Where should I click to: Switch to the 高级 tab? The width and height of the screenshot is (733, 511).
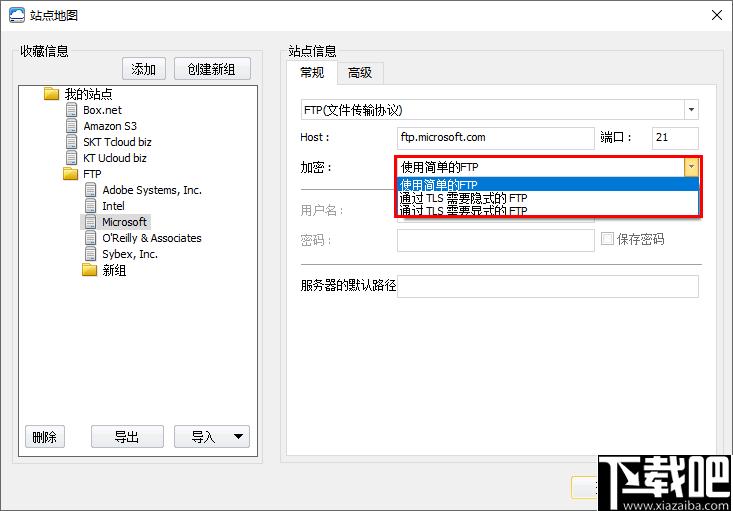[x=359, y=72]
